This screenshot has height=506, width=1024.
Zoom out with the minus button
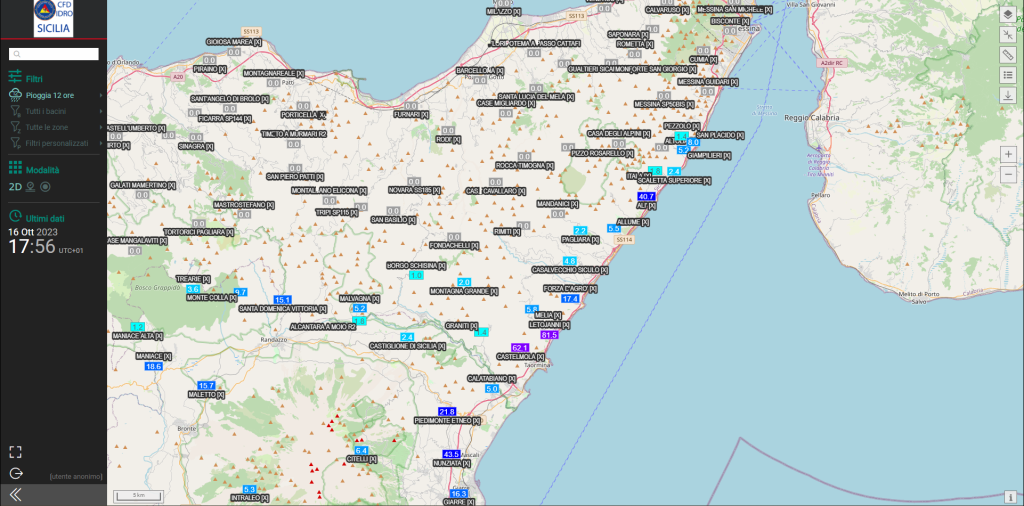[x=1008, y=175]
